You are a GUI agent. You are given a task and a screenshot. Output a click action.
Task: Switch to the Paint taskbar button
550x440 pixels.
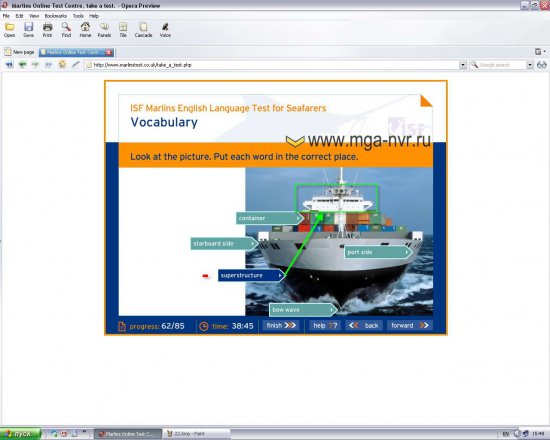click(196, 434)
